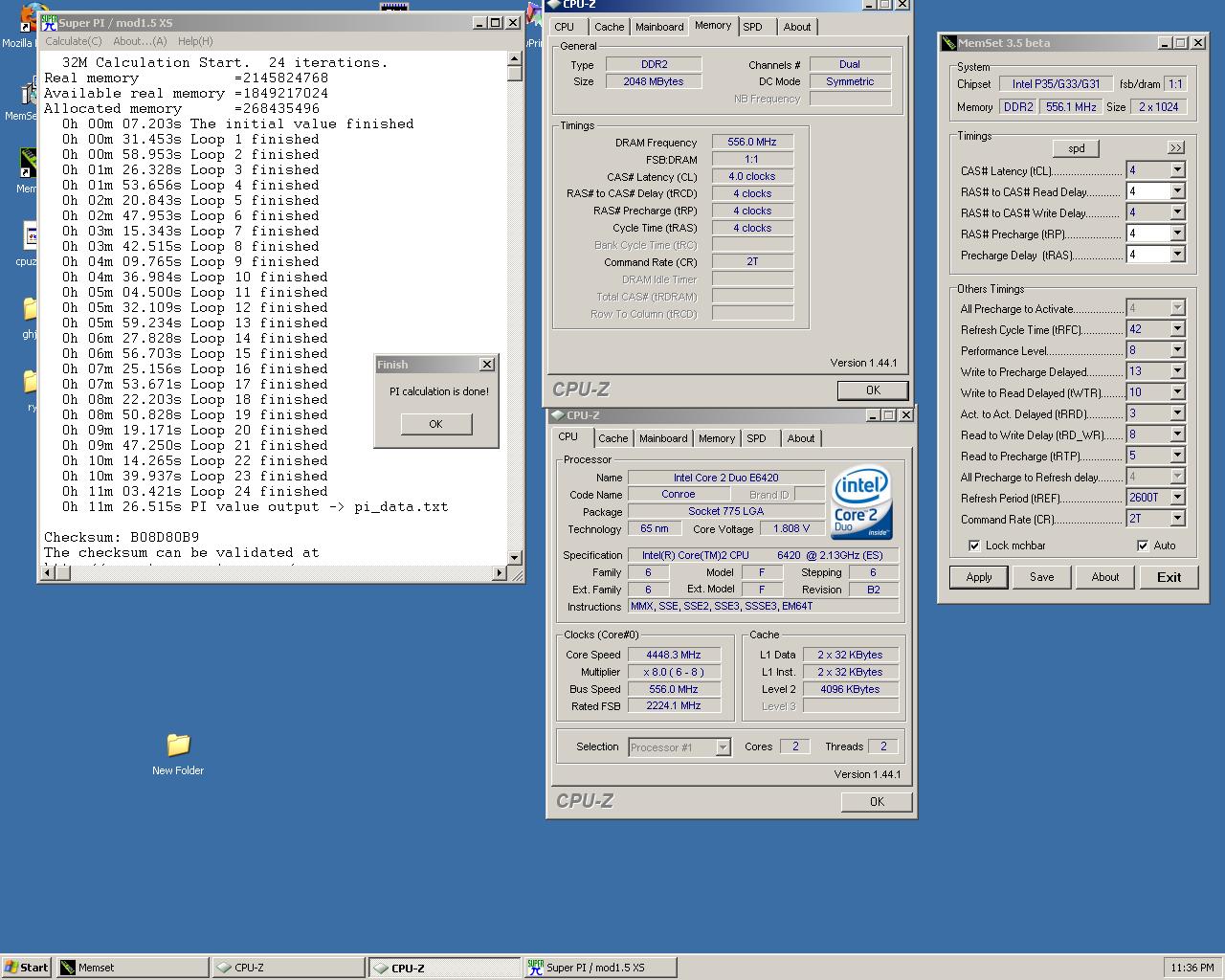Open the Calculate(C) menu in Super PI
This screenshot has height=980, width=1225.
[x=74, y=41]
